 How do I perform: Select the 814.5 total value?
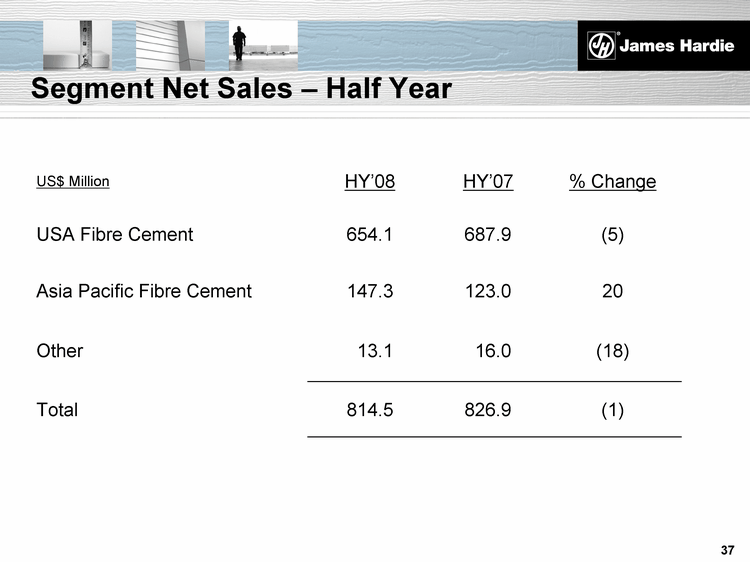click(x=369, y=410)
